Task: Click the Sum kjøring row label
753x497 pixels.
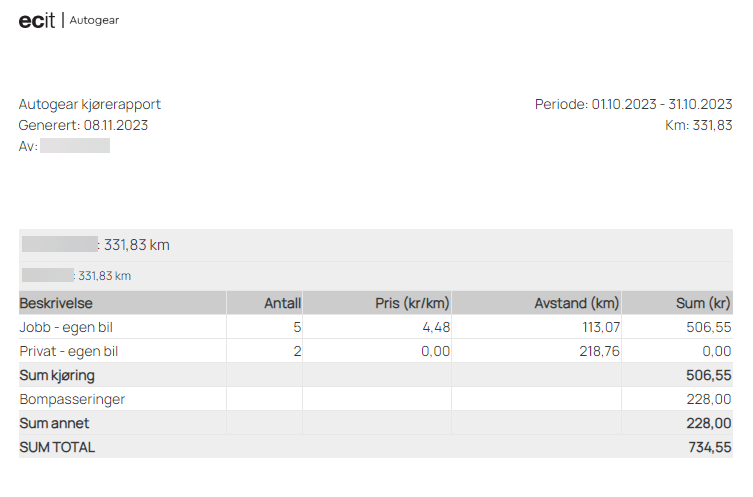Action: 57,376
